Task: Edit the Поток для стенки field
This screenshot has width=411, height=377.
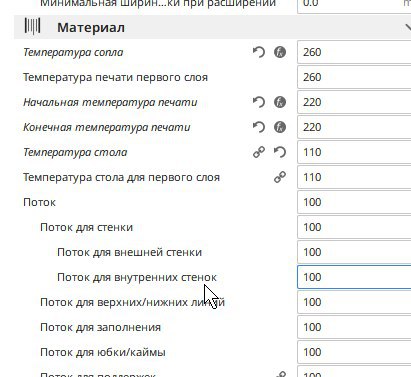Action: (354, 227)
